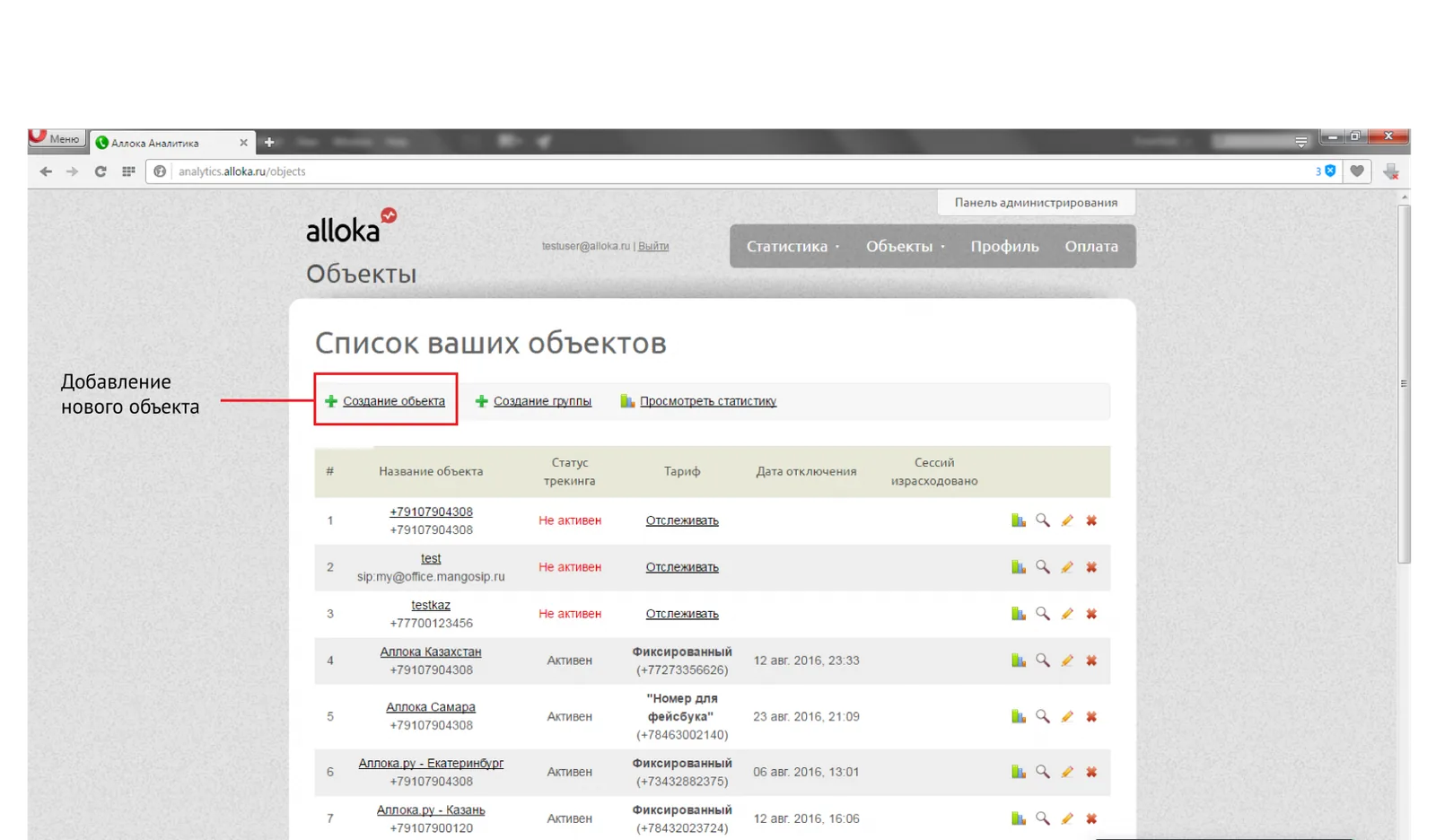Open browser downloads icon
Screen dimensions: 1436x840
coord(1391,171)
